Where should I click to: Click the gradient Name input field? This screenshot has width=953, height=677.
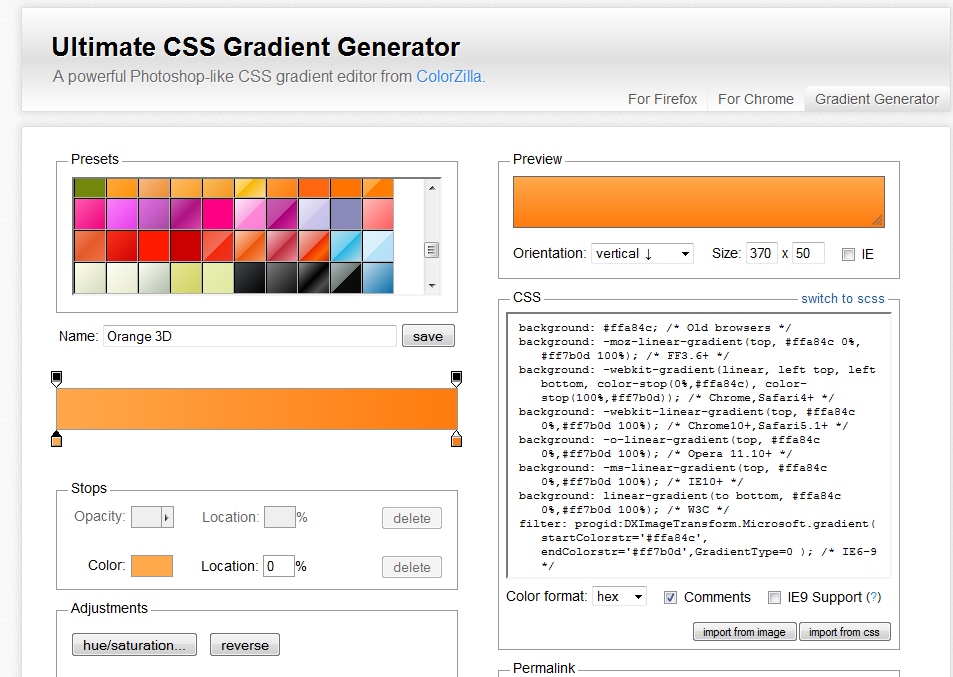250,336
